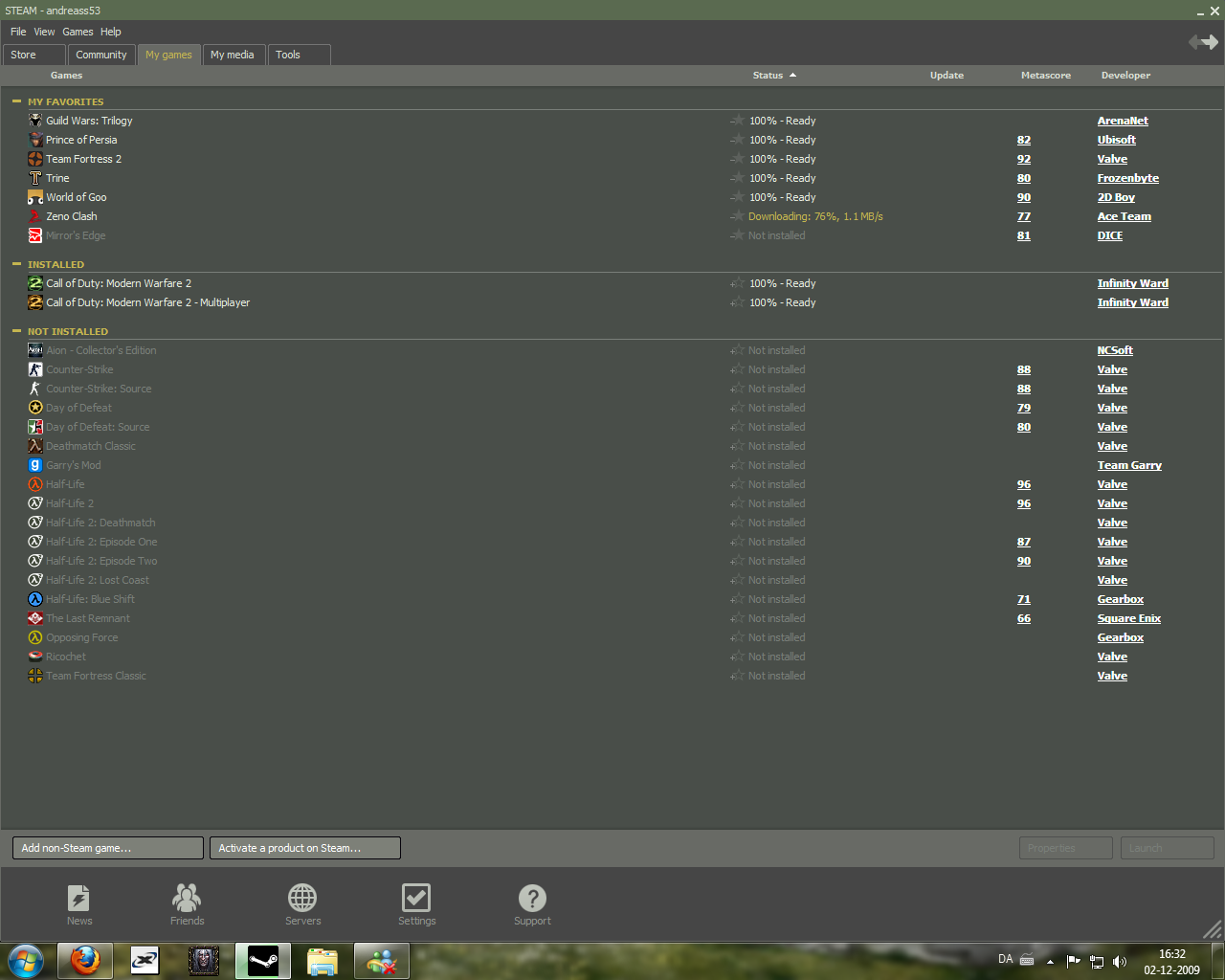Click the forward navigation arrow at top right
Screen dimensions: 1225x980
pyautogui.click(x=1212, y=42)
